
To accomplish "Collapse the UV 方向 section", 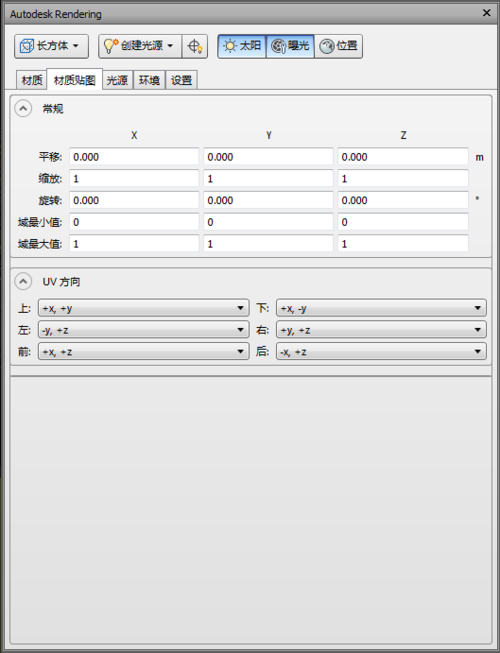I will click(x=23, y=282).
